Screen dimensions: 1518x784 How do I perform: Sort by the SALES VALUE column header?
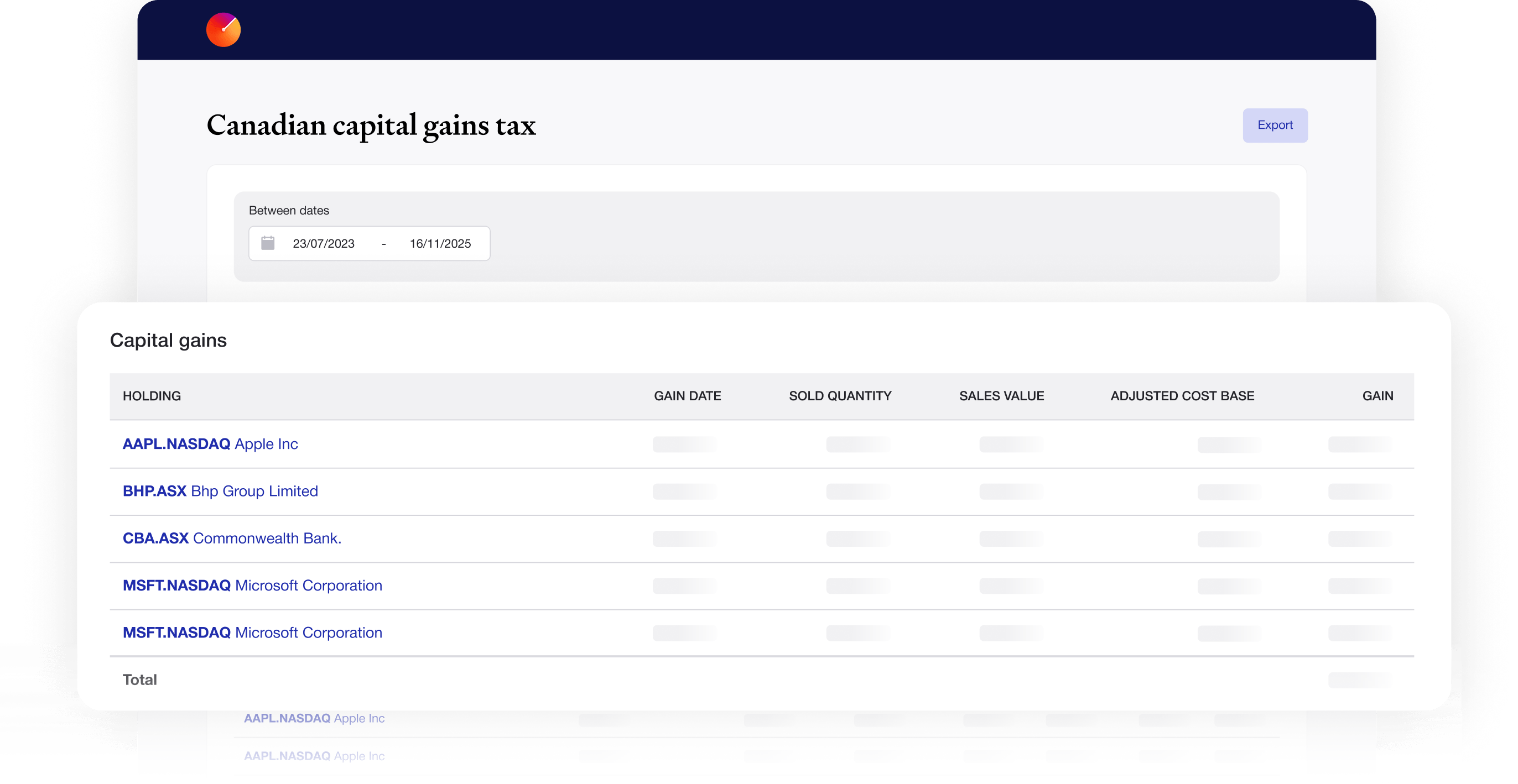pos(1001,395)
